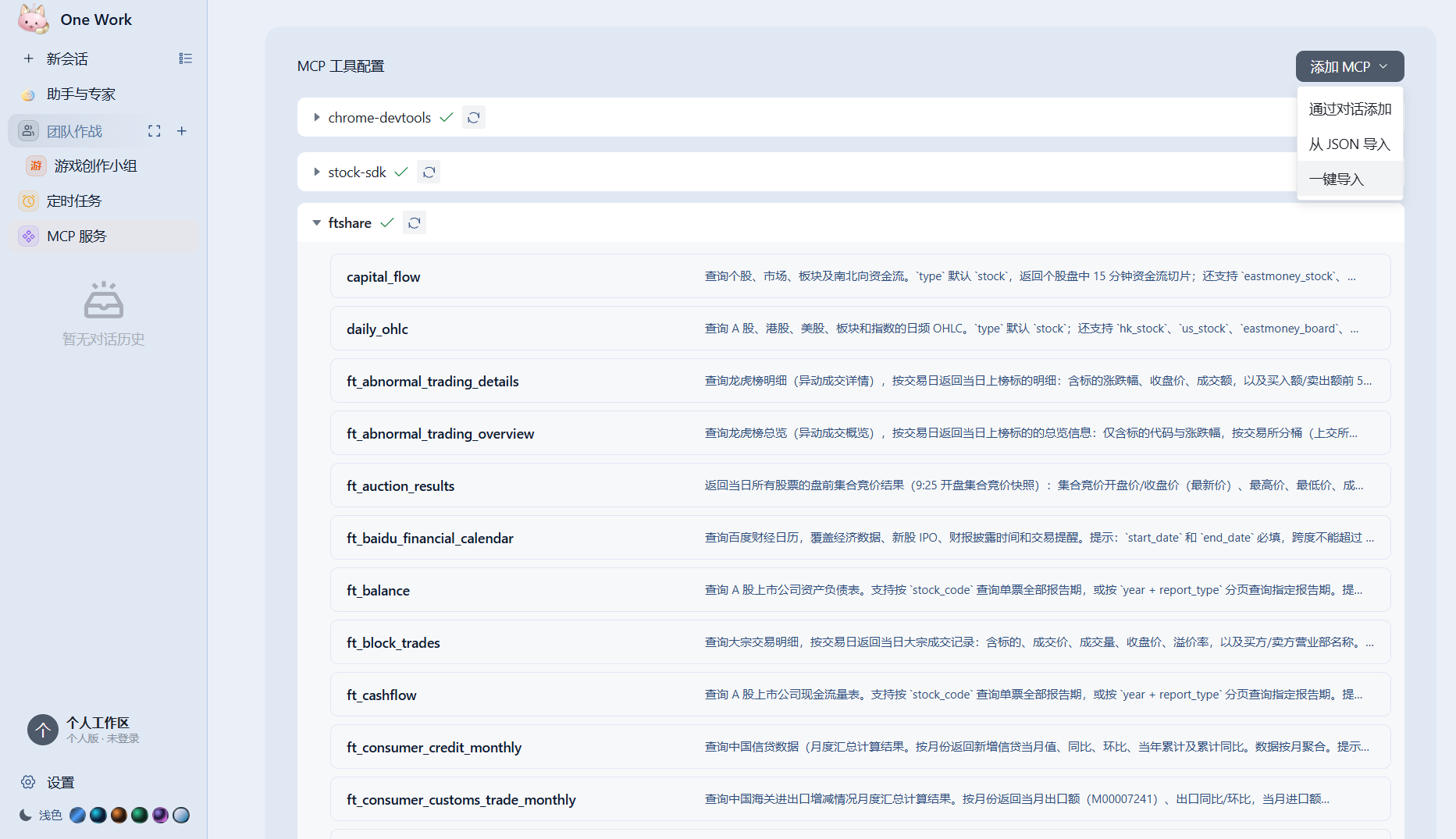
Task: Add a team with the plus beside 团队作战
Action: (x=182, y=131)
